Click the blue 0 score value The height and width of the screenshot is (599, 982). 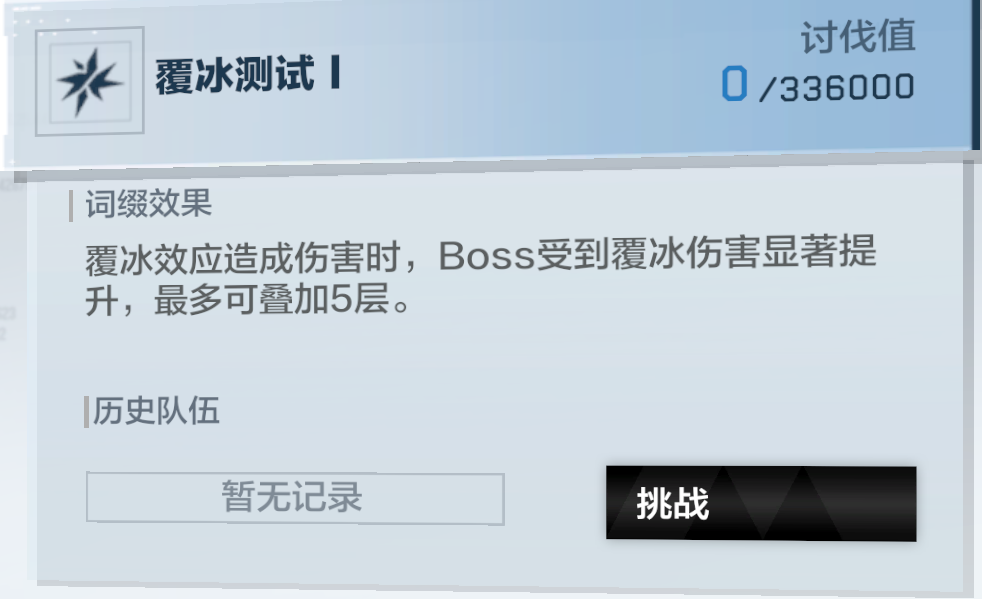[x=734, y=84]
